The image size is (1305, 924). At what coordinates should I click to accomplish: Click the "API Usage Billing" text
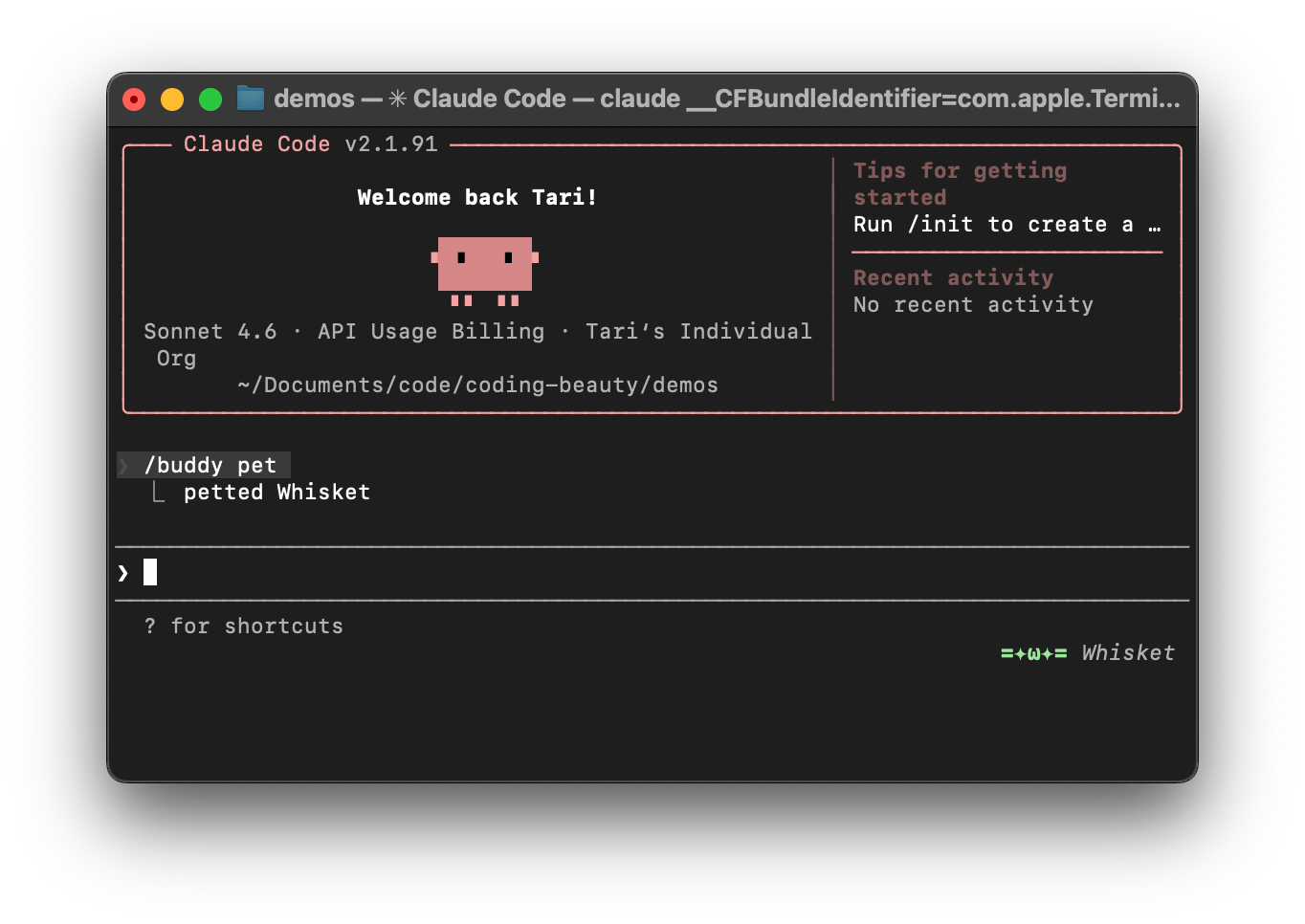pyautogui.click(x=431, y=332)
